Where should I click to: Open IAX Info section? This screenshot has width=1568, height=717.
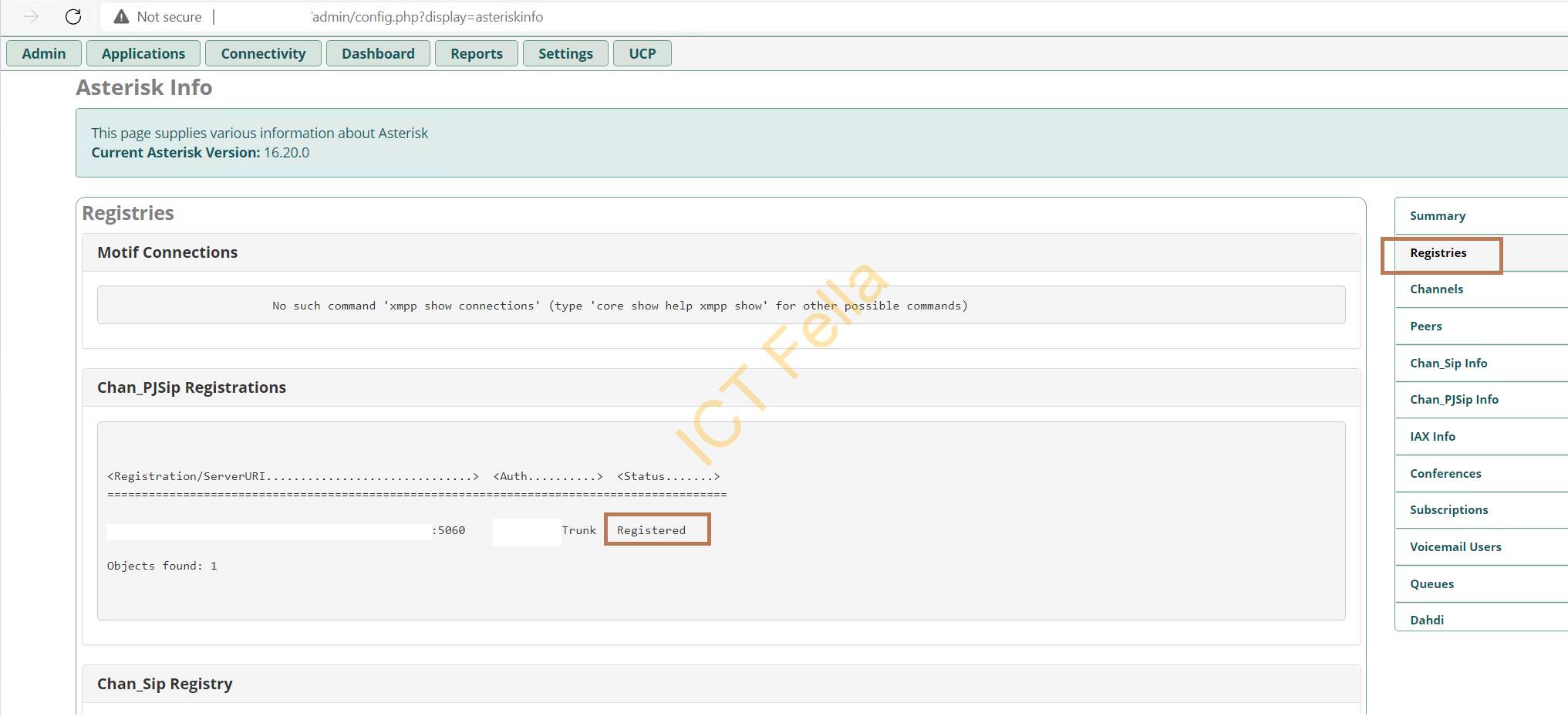1481,437
